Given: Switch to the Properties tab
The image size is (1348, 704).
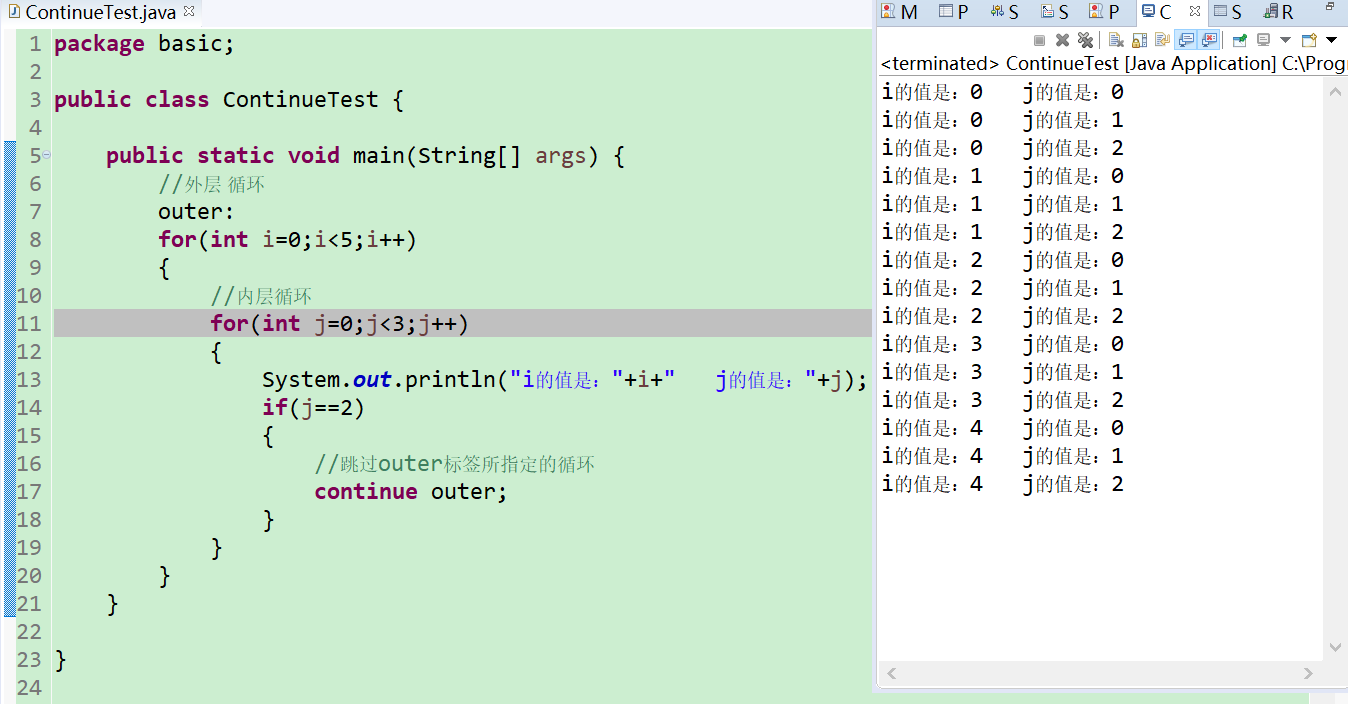Looking at the screenshot, I should click(955, 11).
